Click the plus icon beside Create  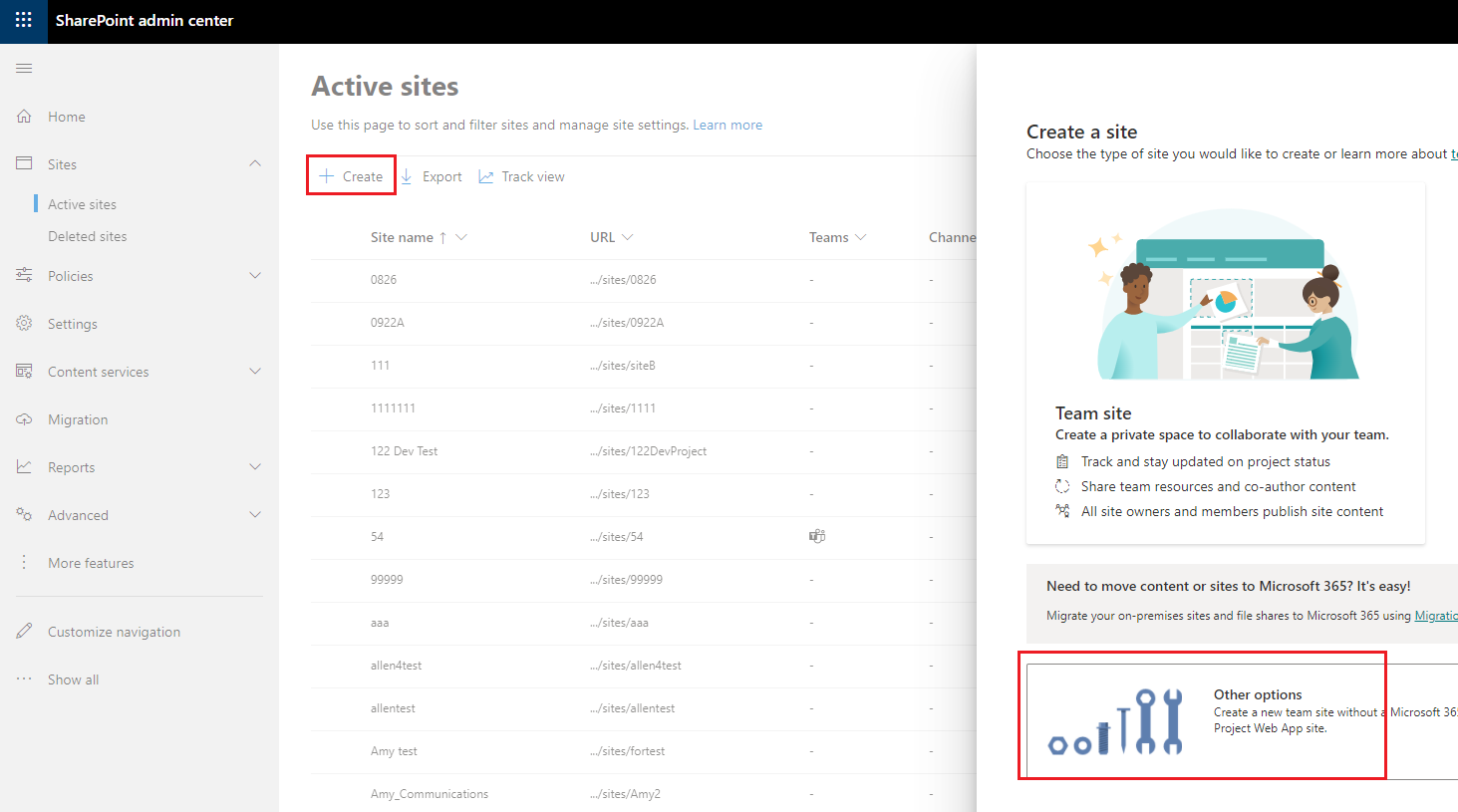coord(326,176)
